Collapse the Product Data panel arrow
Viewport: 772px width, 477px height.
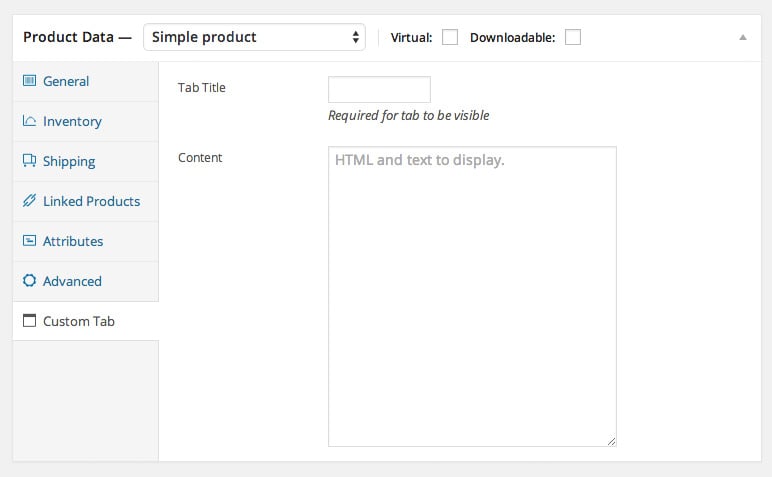click(743, 37)
